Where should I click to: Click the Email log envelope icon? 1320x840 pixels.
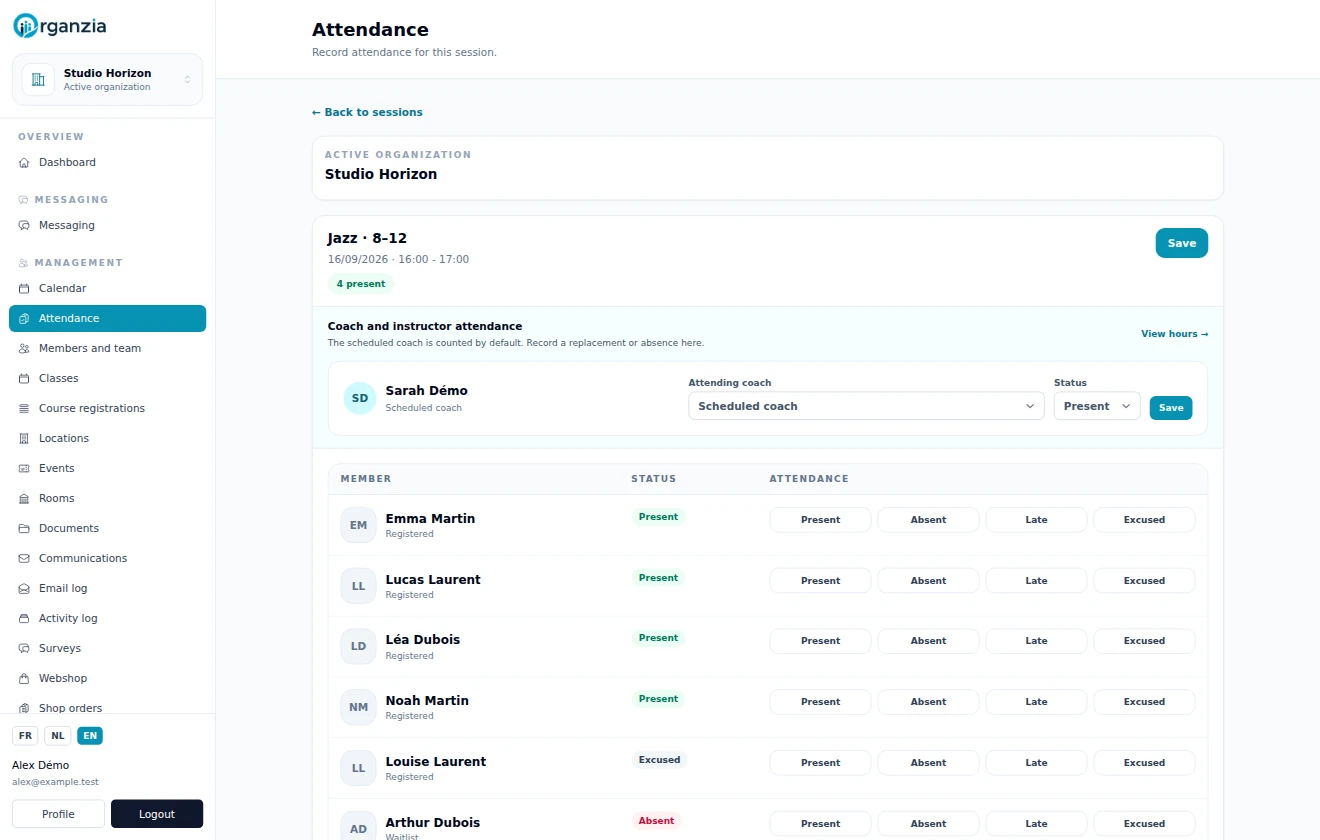[x=24, y=588]
